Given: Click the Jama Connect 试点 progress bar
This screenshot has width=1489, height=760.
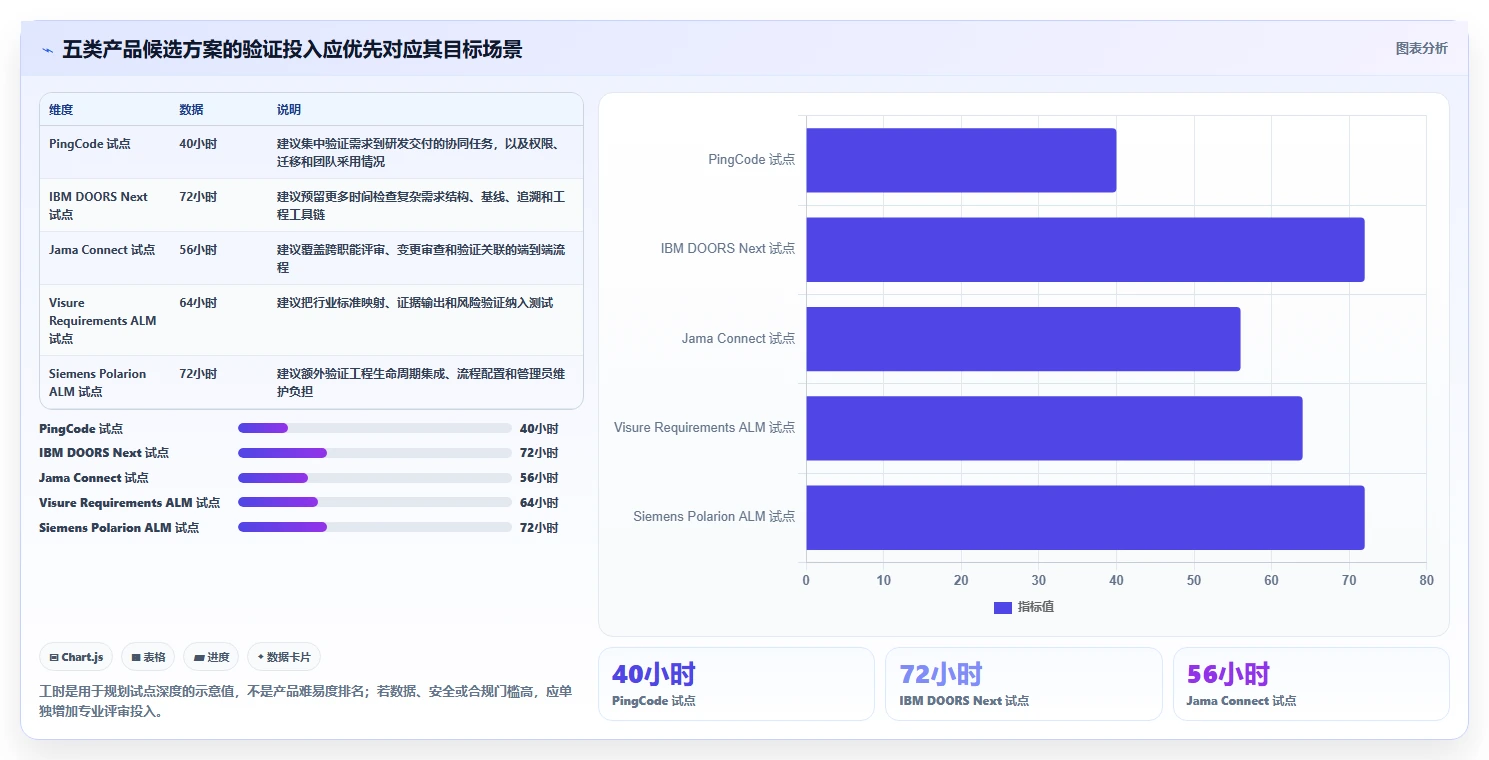Looking at the screenshot, I should point(375,478).
